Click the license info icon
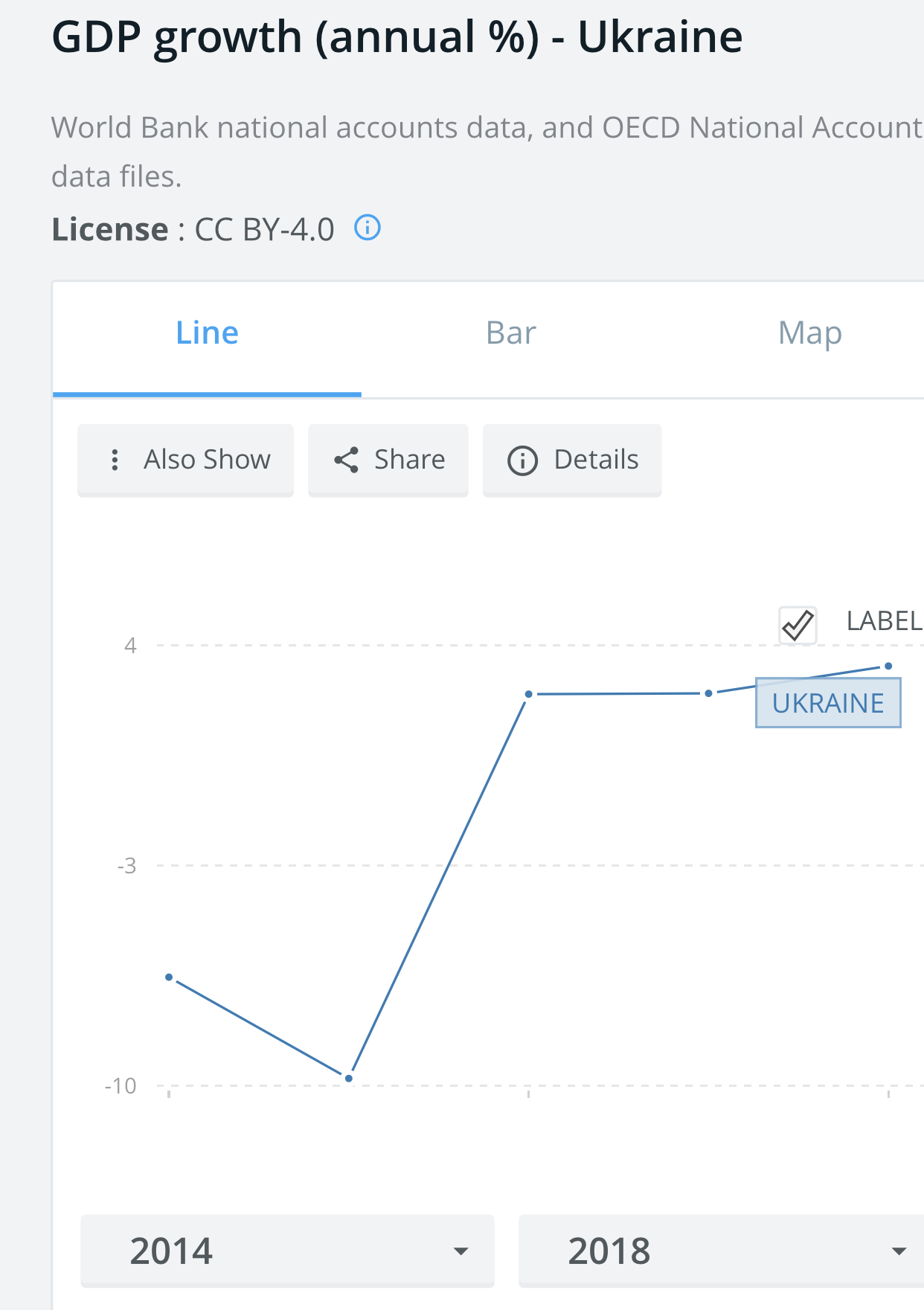The width and height of the screenshot is (924, 1310). pyautogui.click(x=368, y=228)
